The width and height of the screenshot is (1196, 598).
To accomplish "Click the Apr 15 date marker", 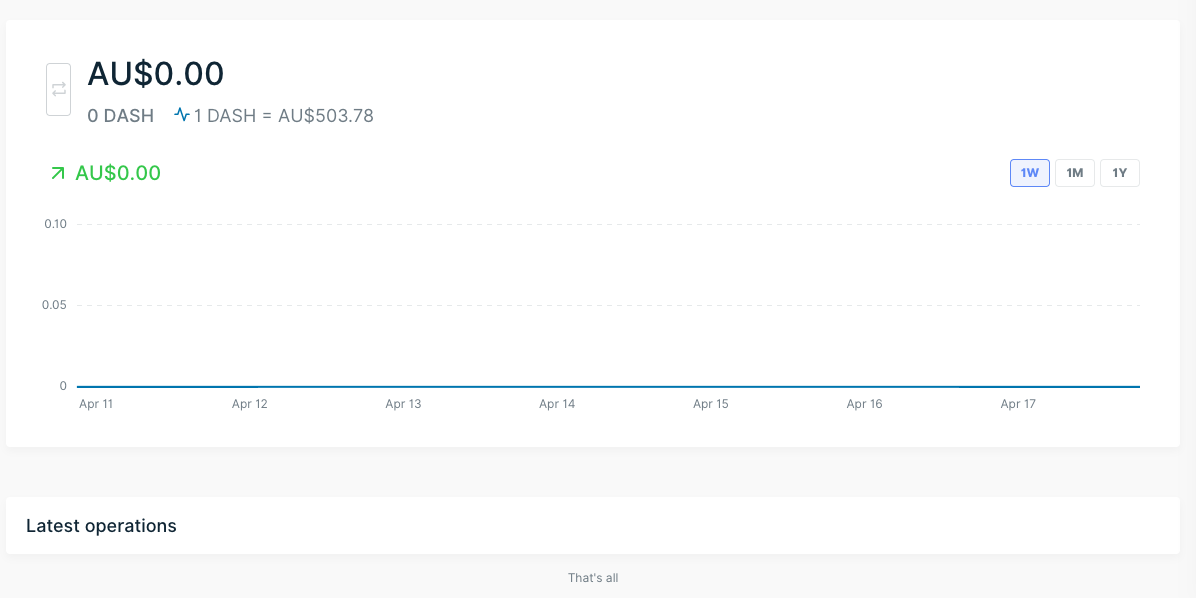I will coord(711,404).
